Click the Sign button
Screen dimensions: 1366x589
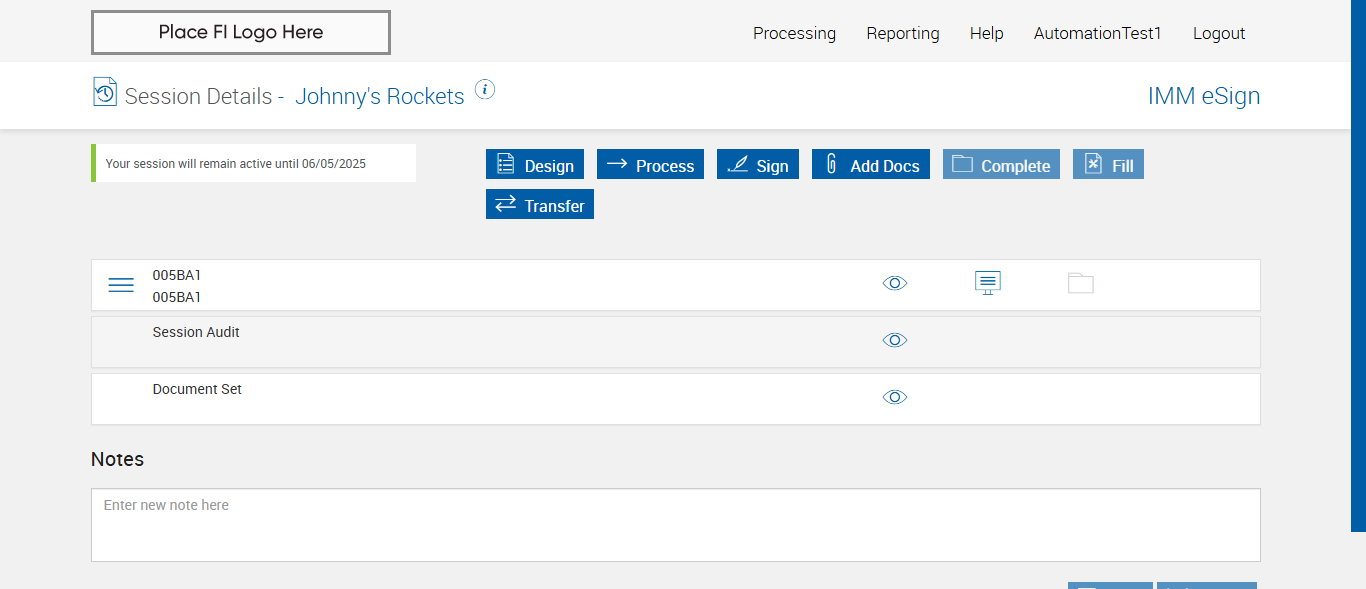tap(758, 165)
